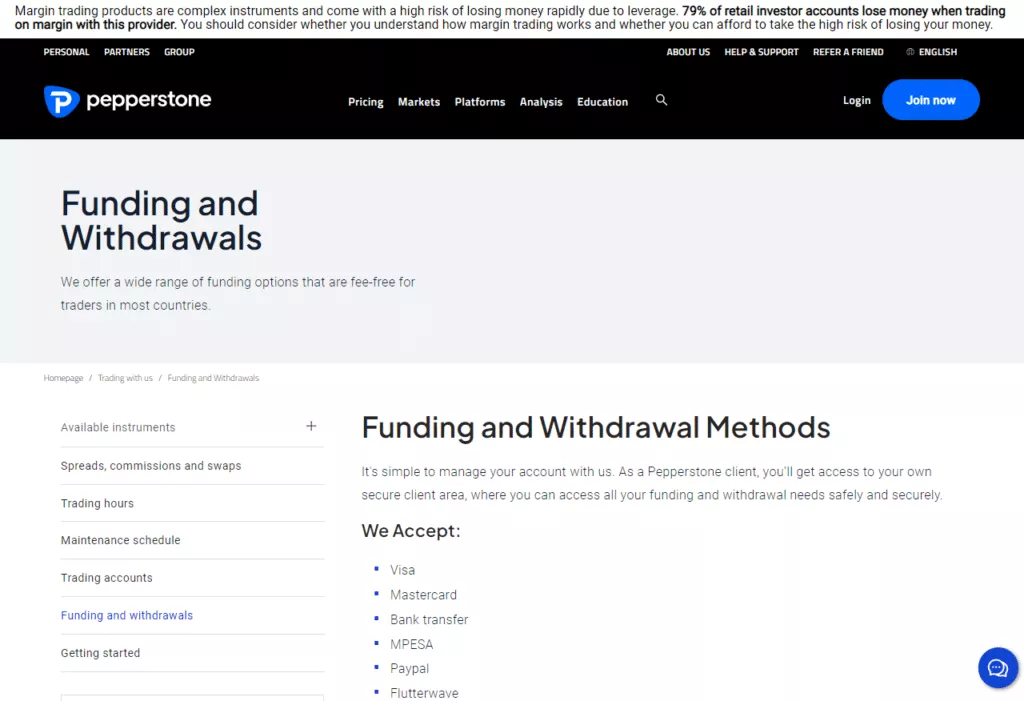
Task: Click the Paypal list item
Action: pos(409,668)
